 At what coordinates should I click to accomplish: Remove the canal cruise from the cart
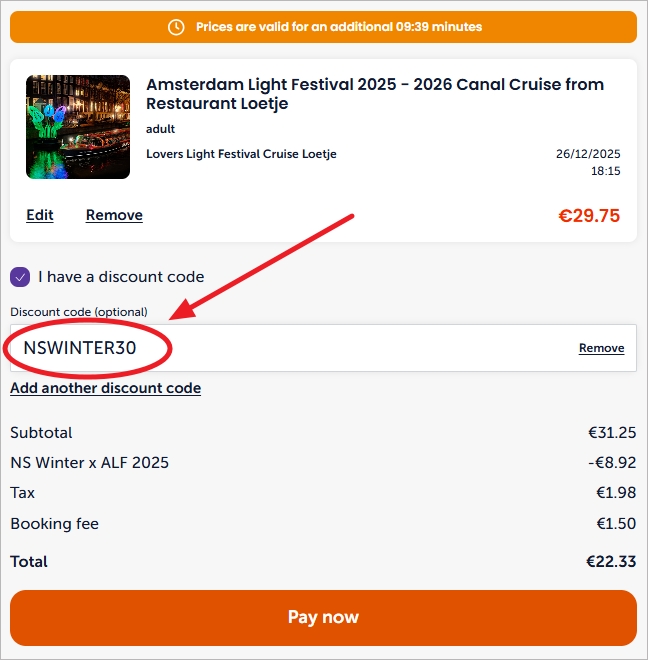pos(114,215)
